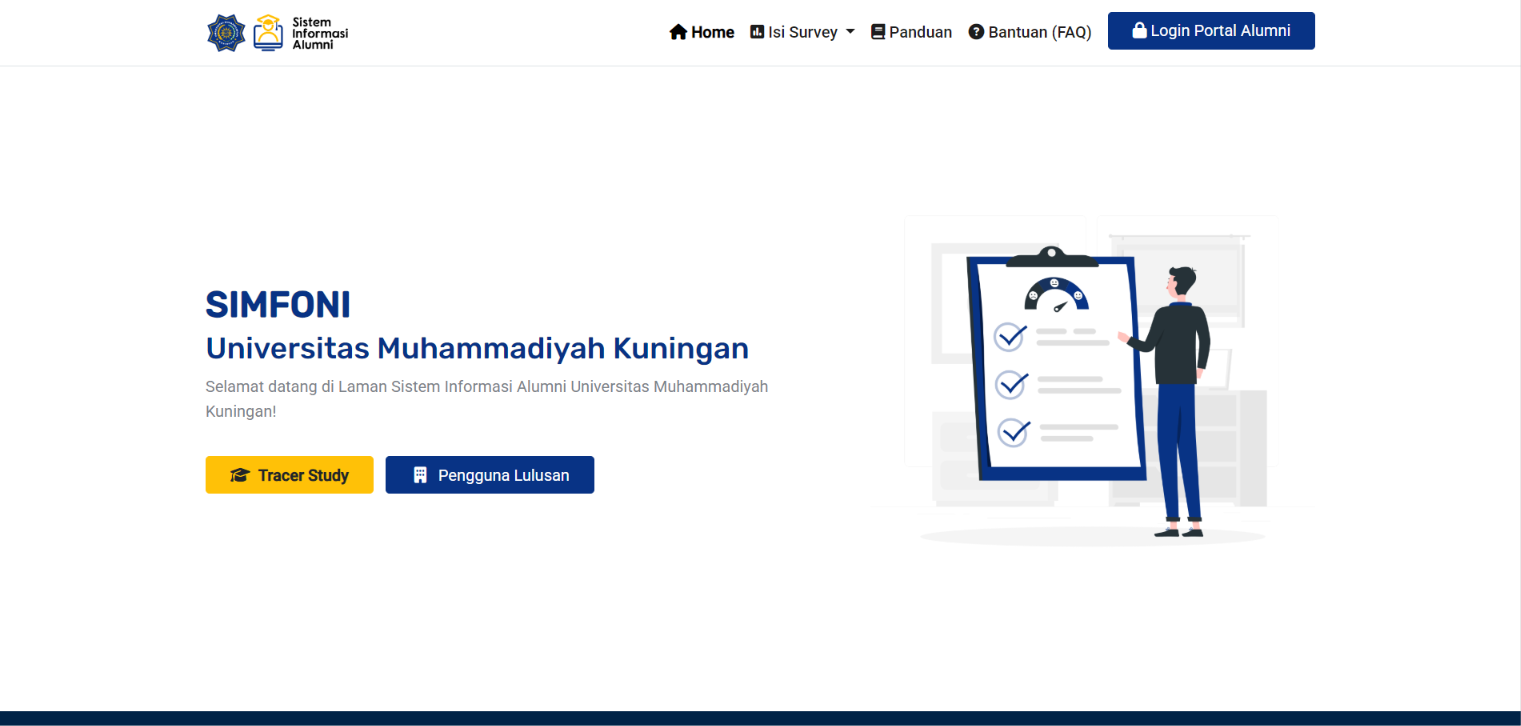This screenshot has height=726, width=1521.
Task: Click the SIMFONI heading text
Action: click(x=278, y=304)
